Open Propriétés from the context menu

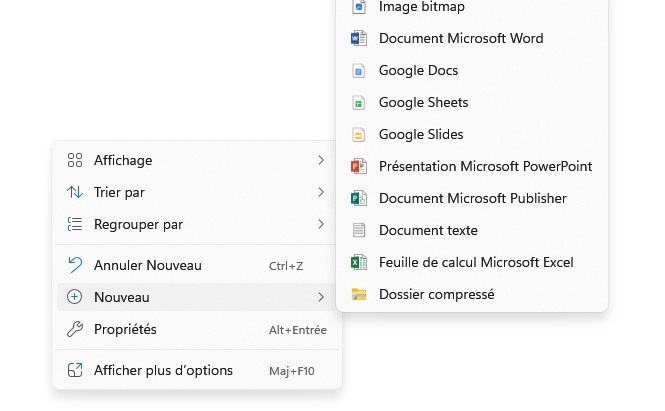click(125, 329)
